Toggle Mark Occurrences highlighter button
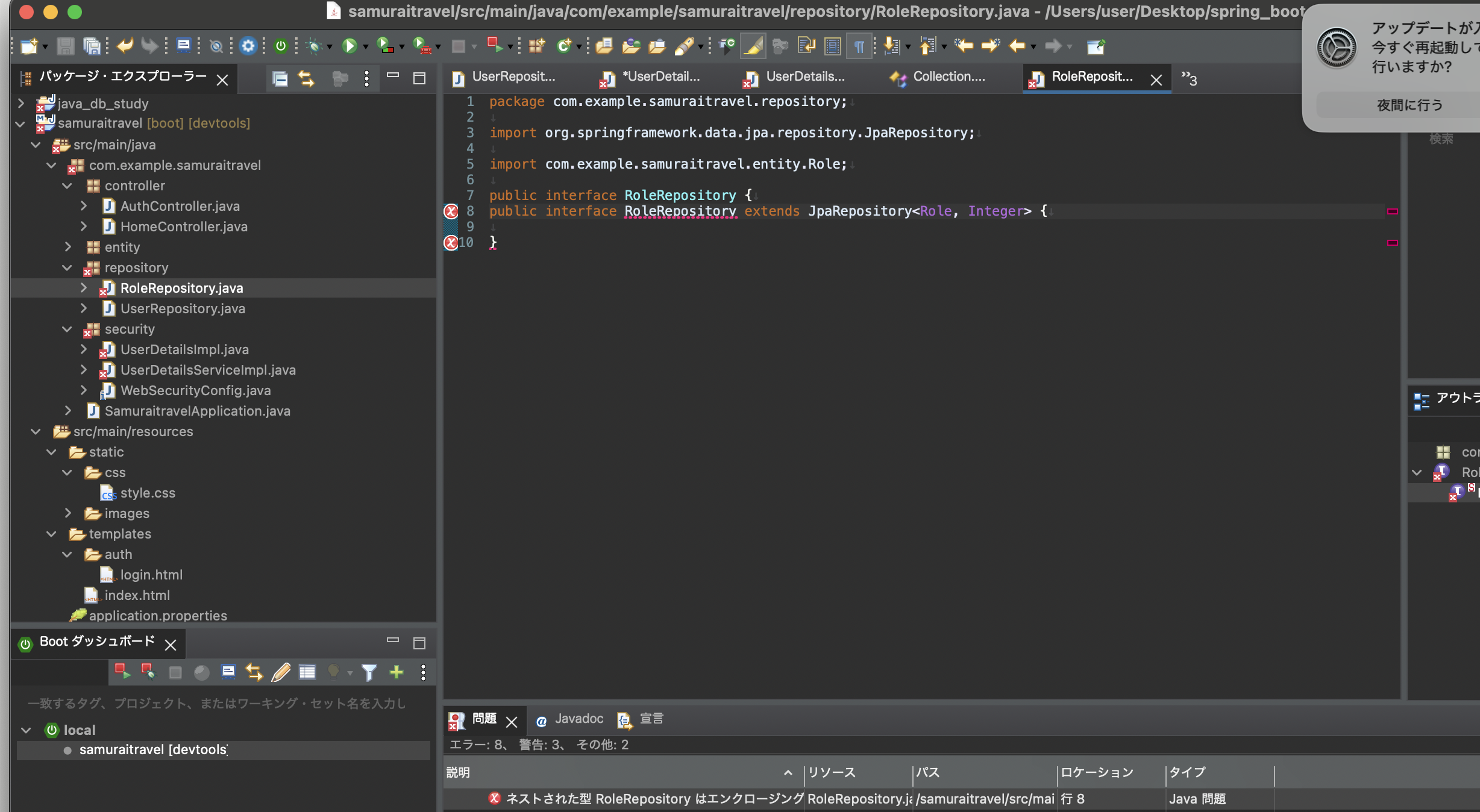 click(x=753, y=46)
